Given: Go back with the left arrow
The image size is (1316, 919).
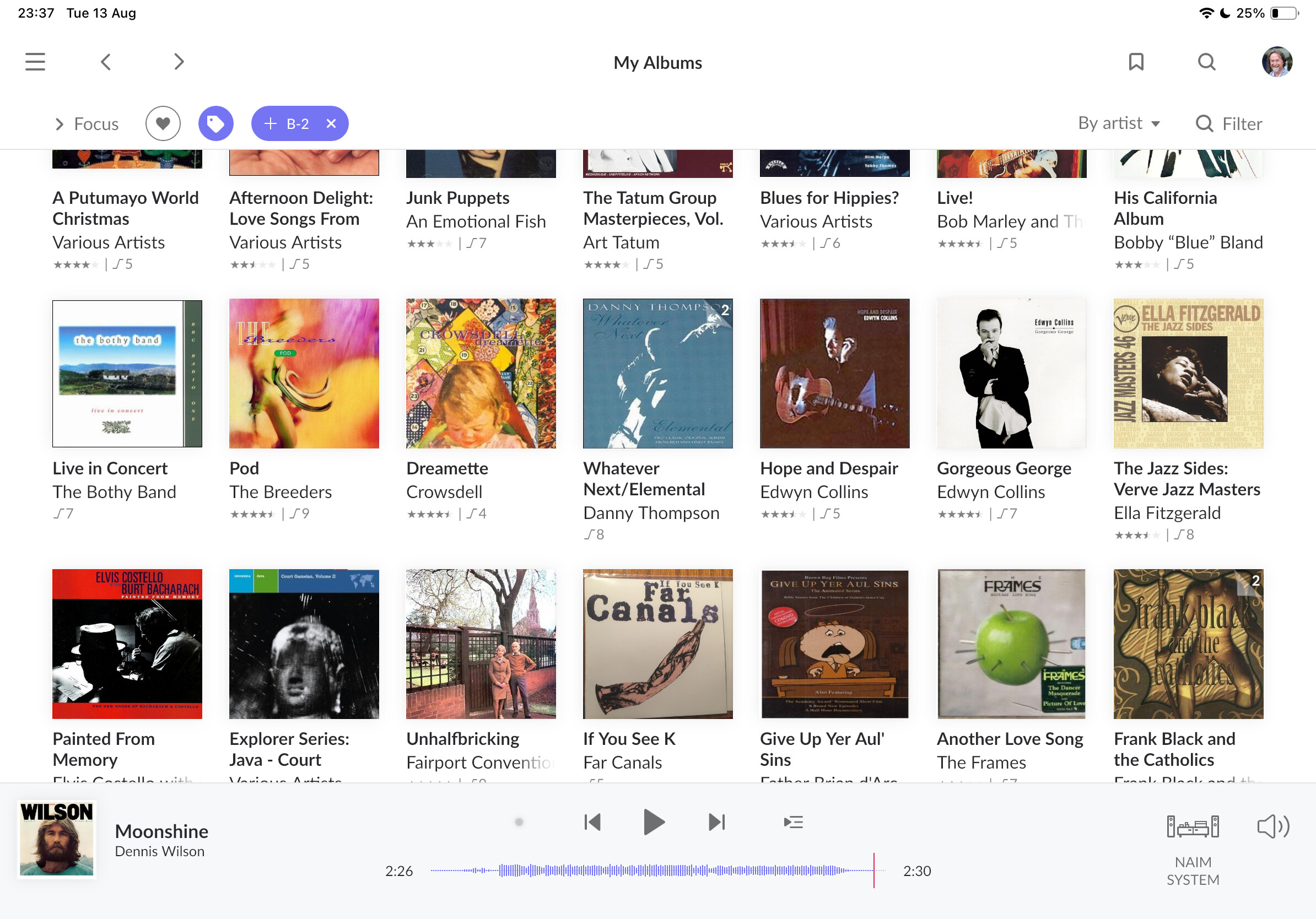Looking at the screenshot, I should (106, 62).
